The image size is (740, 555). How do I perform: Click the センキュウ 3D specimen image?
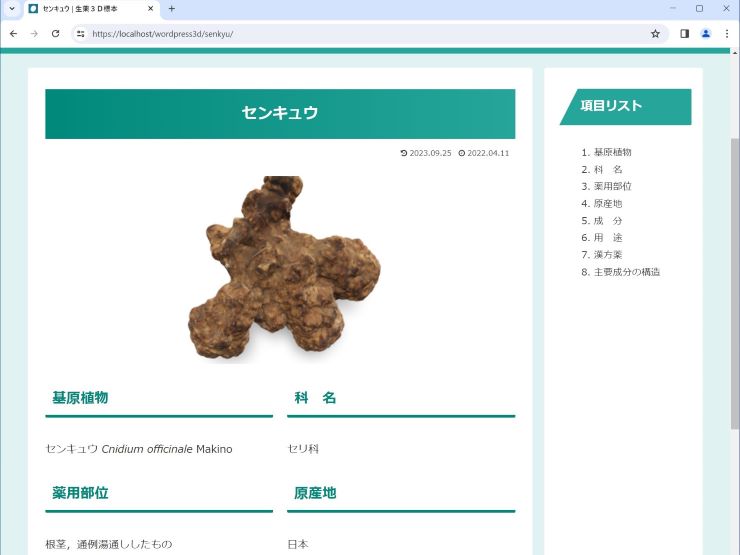[284, 268]
